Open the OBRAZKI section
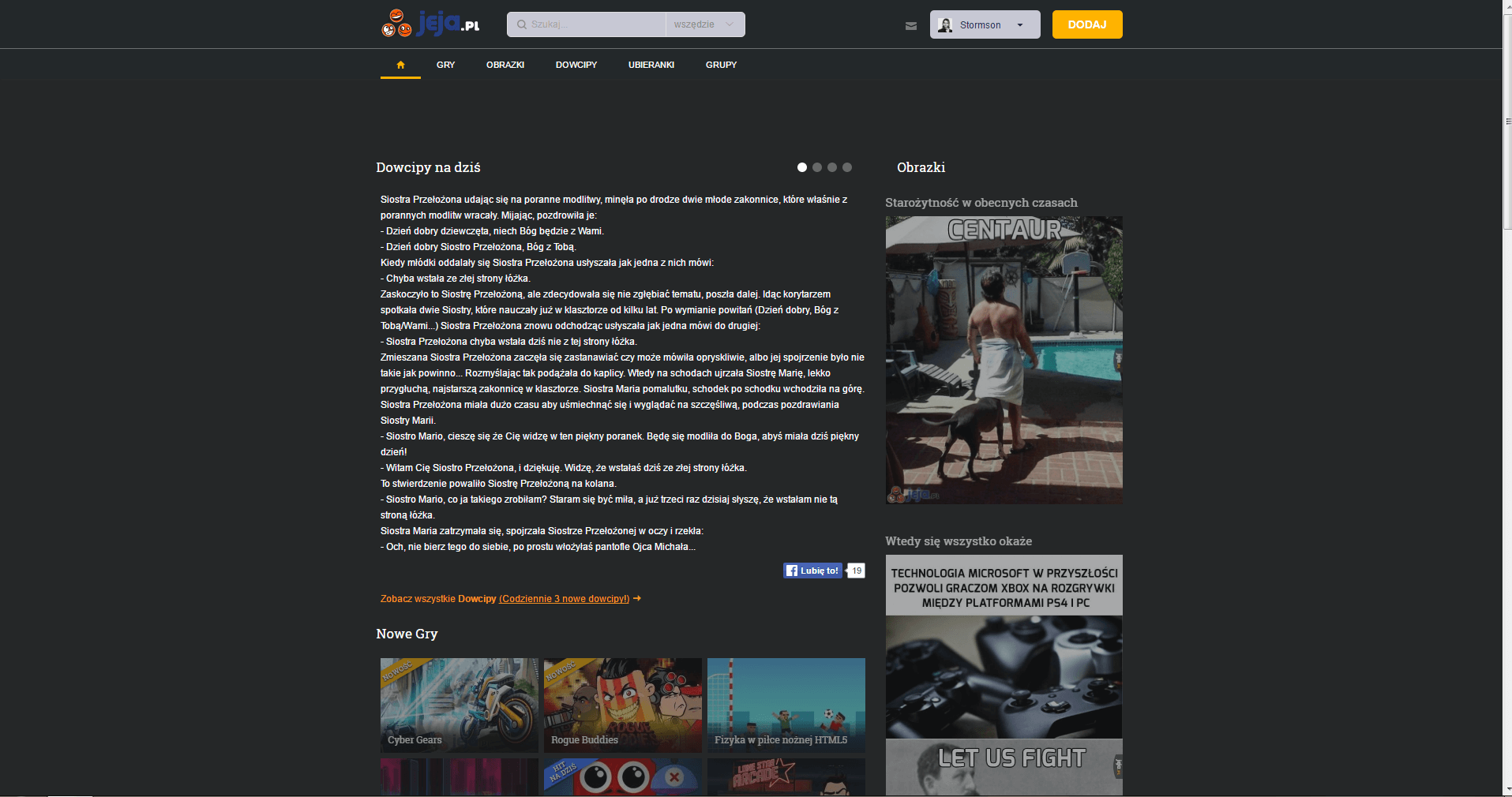1512x797 pixels. point(505,65)
